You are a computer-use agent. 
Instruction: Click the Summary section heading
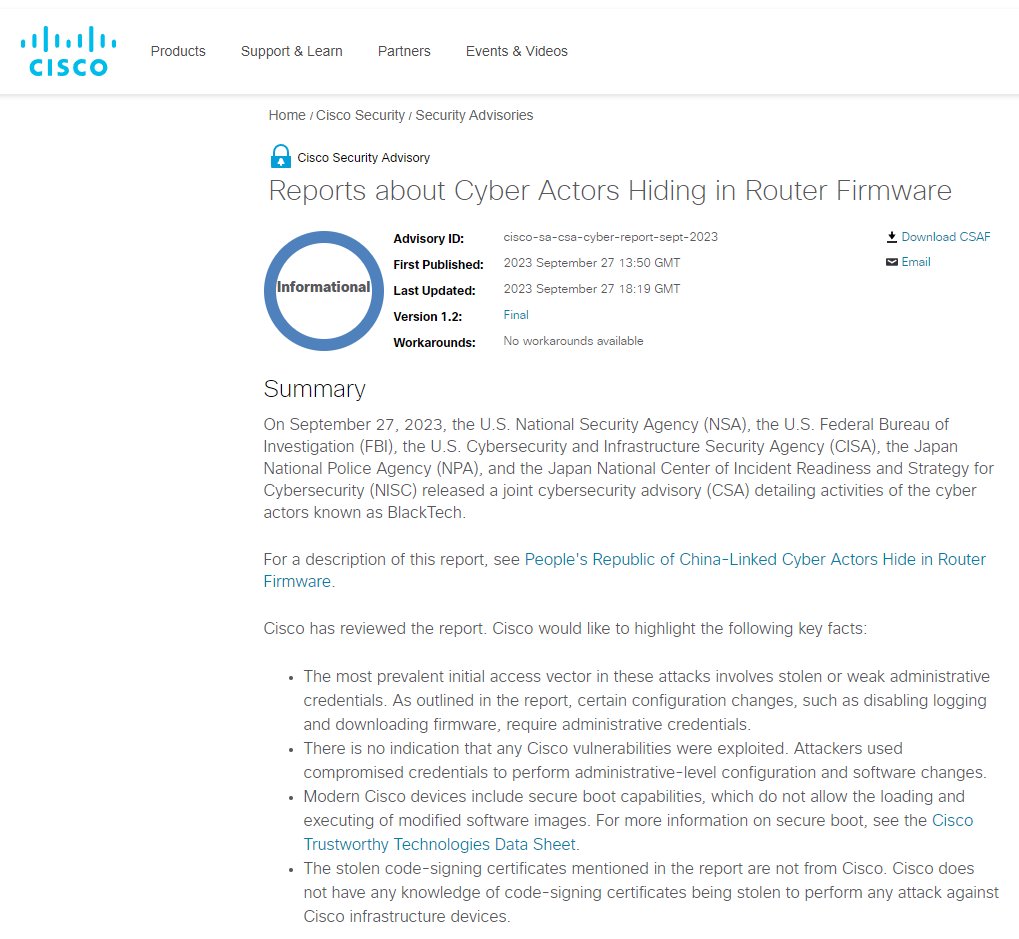[315, 389]
